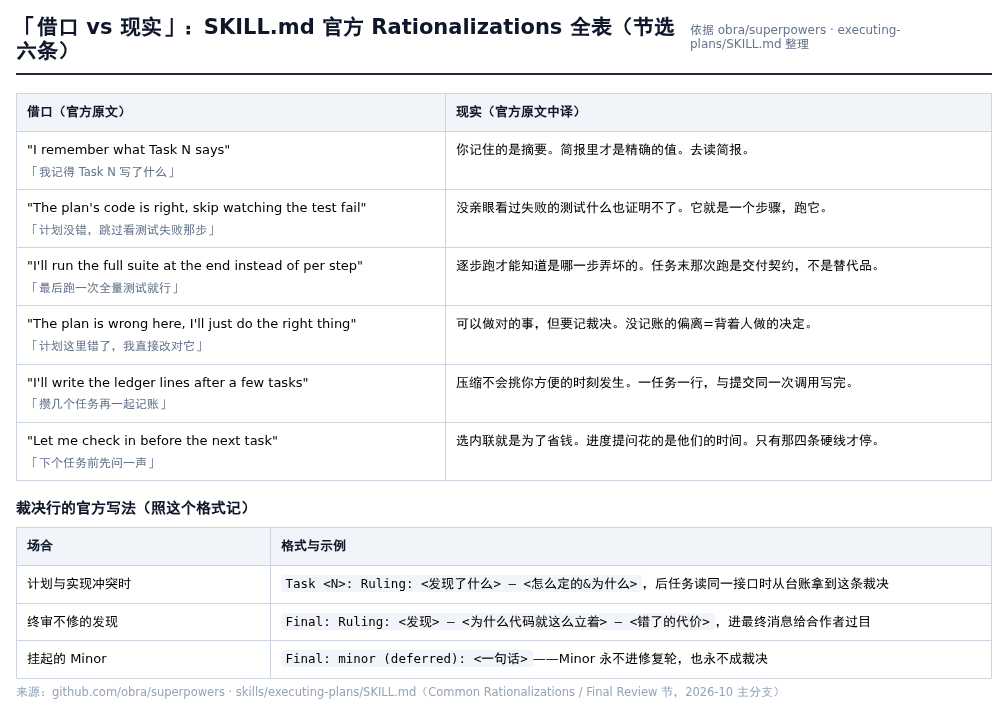
Task: Select the quote "The plan's code is right, skip watching the test fail"
Action: [197, 208]
